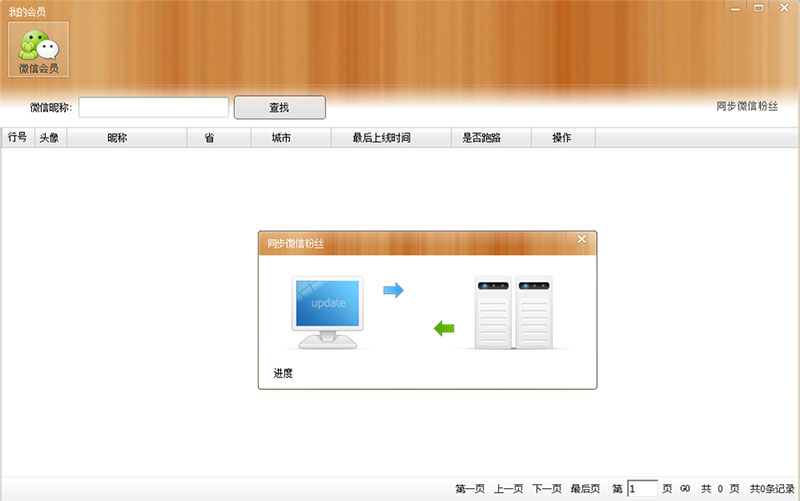Click the 查找 search button
This screenshot has width=800, height=501.
coord(280,108)
